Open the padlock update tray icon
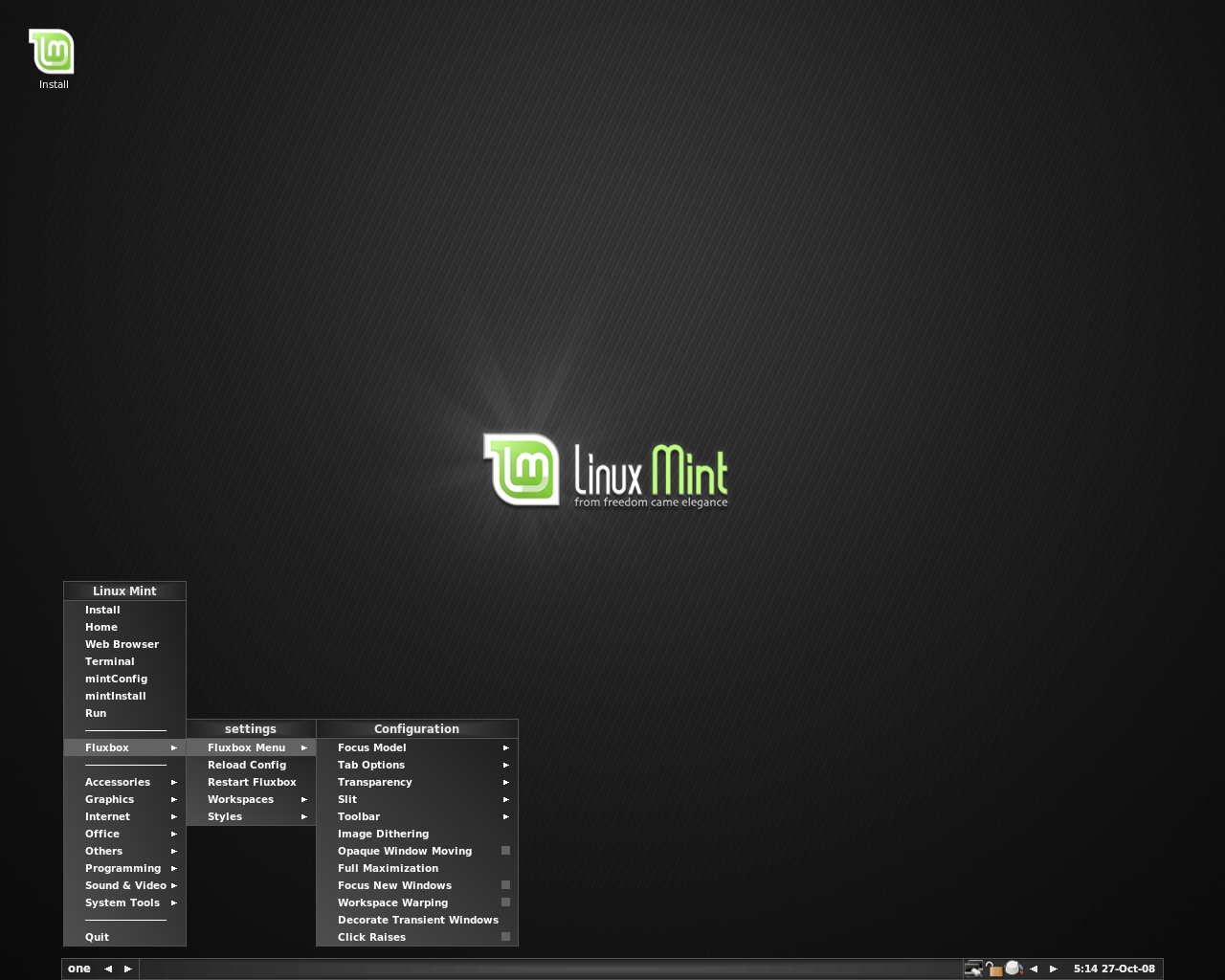This screenshot has height=980, width=1225. pos(993,969)
